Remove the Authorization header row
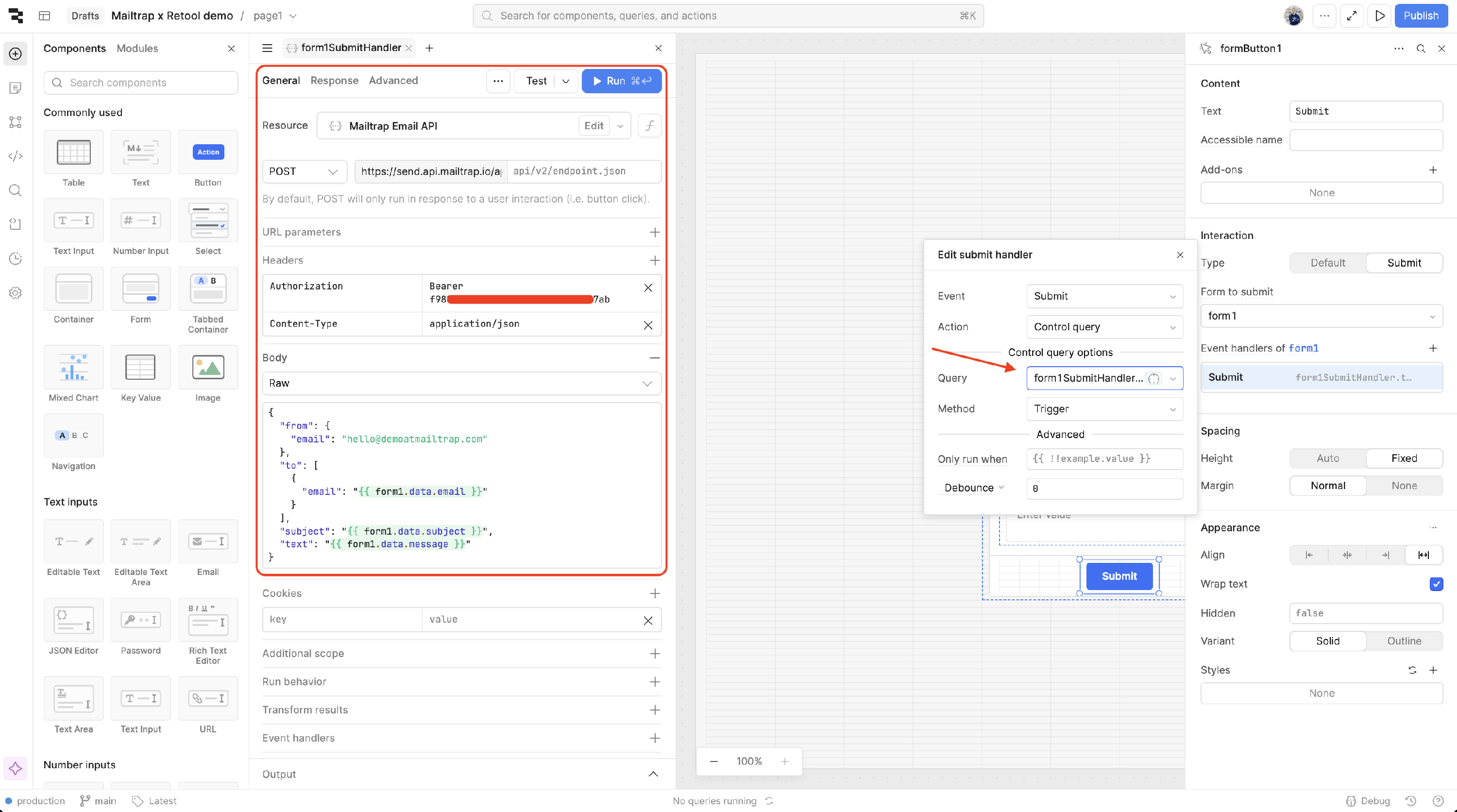1457x812 pixels. pos(648,288)
